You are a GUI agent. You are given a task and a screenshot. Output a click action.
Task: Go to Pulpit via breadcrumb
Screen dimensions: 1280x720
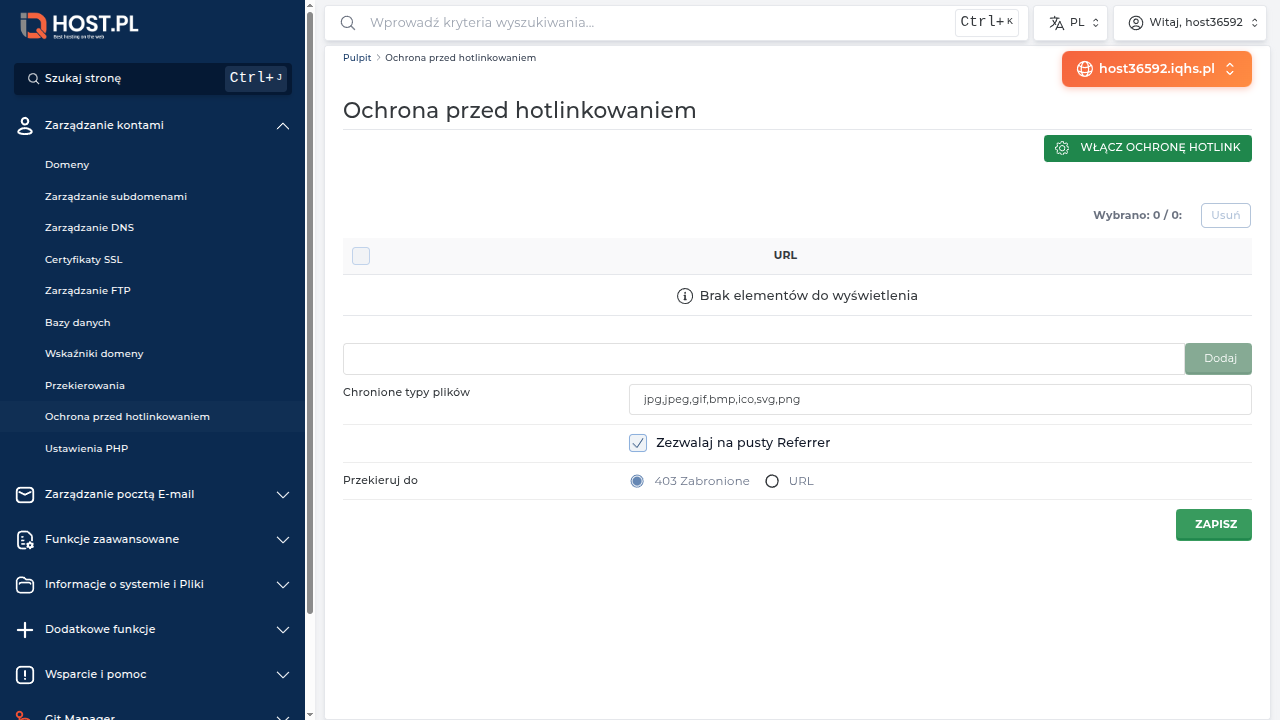[x=357, y=58]
